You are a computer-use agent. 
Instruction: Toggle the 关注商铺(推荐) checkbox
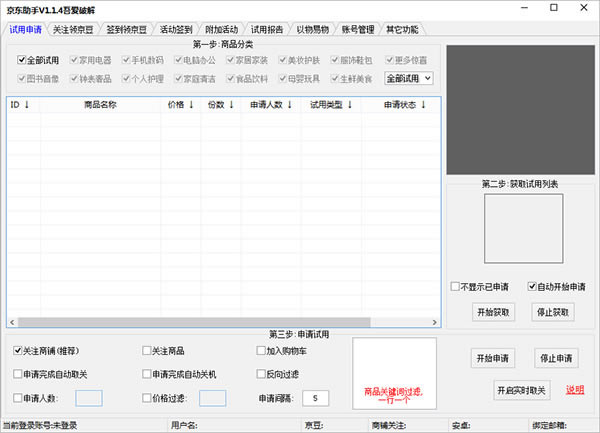(20, 351)
